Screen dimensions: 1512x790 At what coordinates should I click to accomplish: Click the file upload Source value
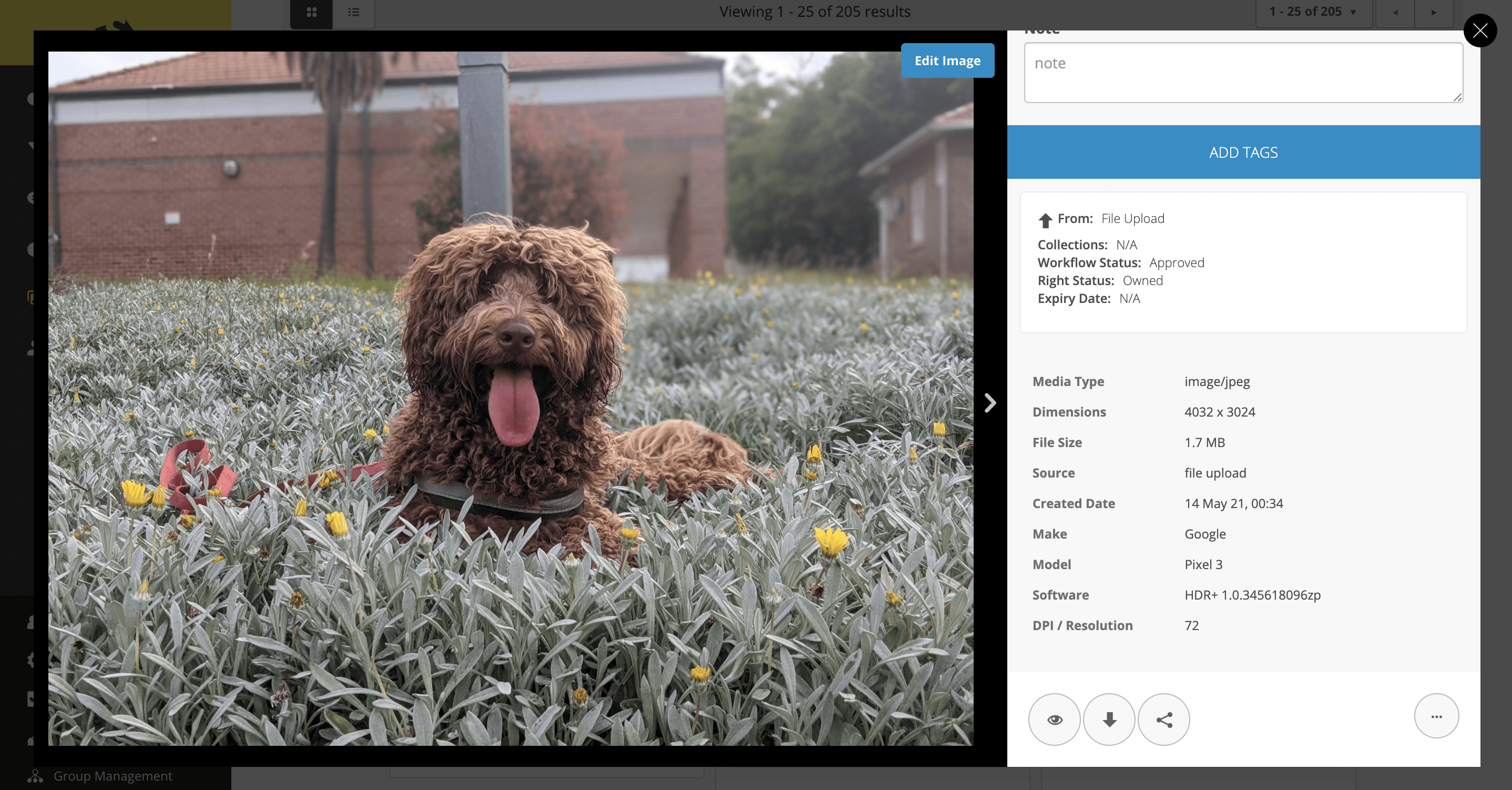click(x=1215, y=473)
